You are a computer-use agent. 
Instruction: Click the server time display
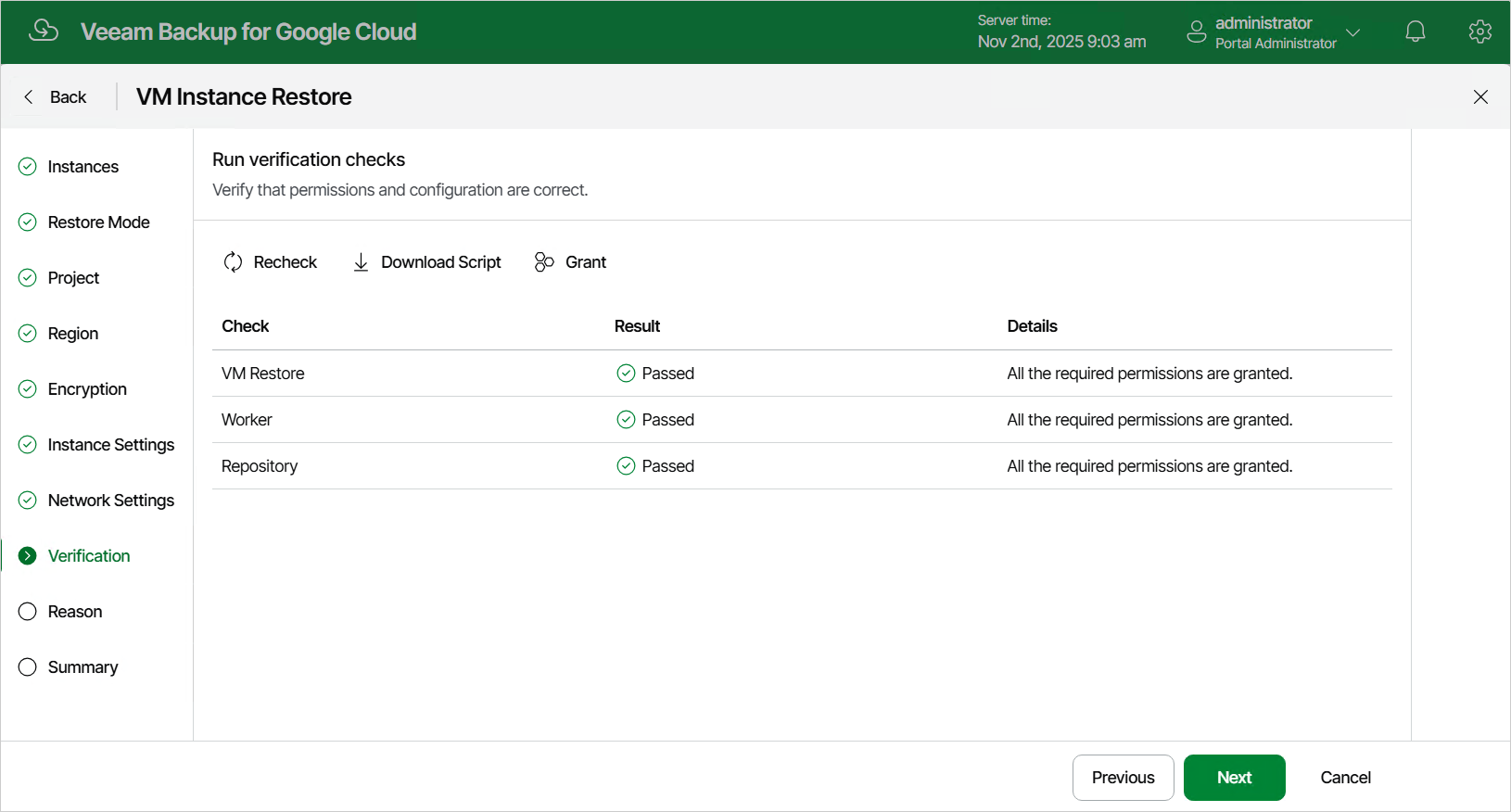(x=1061, y=32)
